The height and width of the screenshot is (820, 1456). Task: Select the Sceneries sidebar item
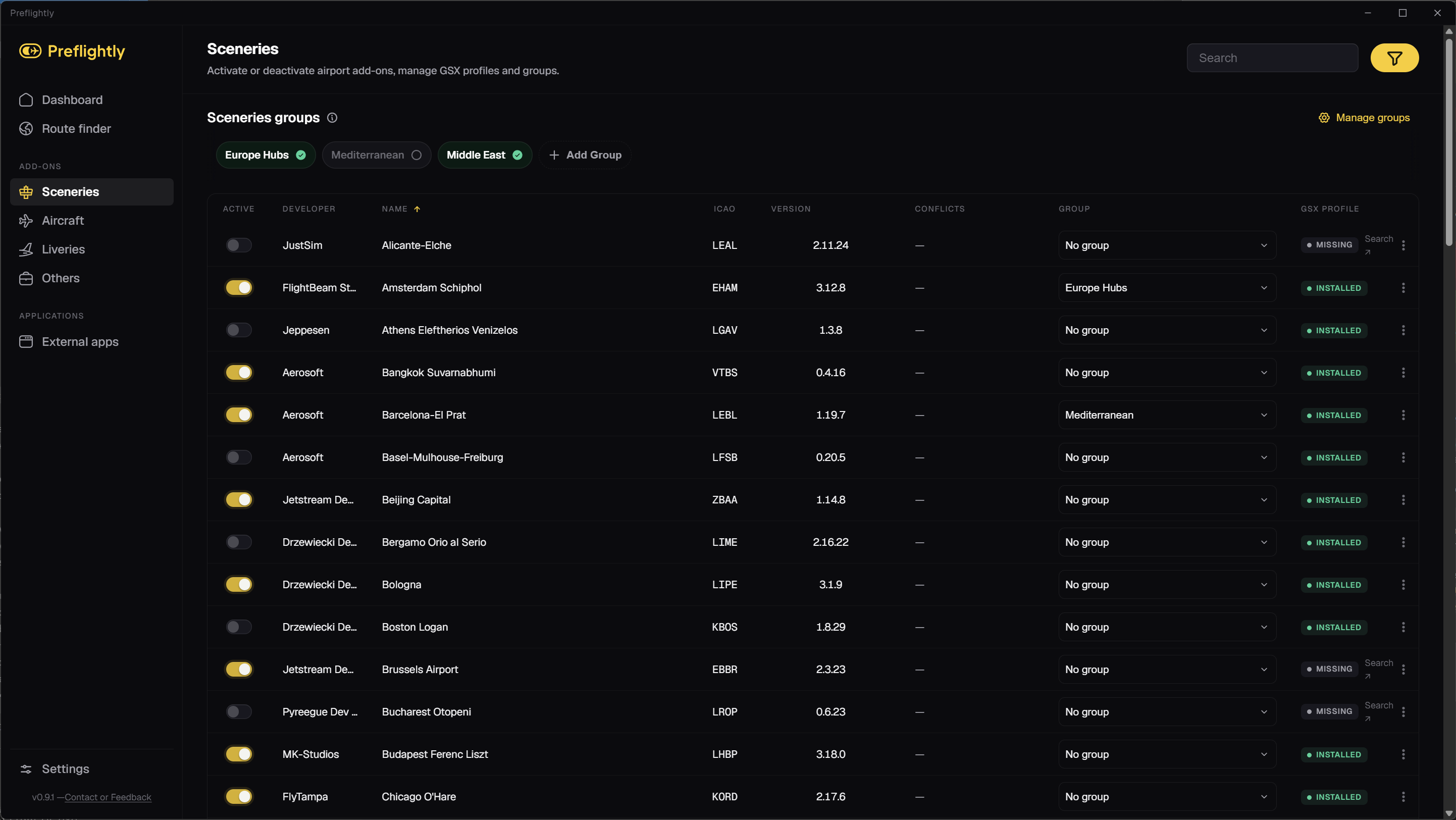[x=91, y=191]
